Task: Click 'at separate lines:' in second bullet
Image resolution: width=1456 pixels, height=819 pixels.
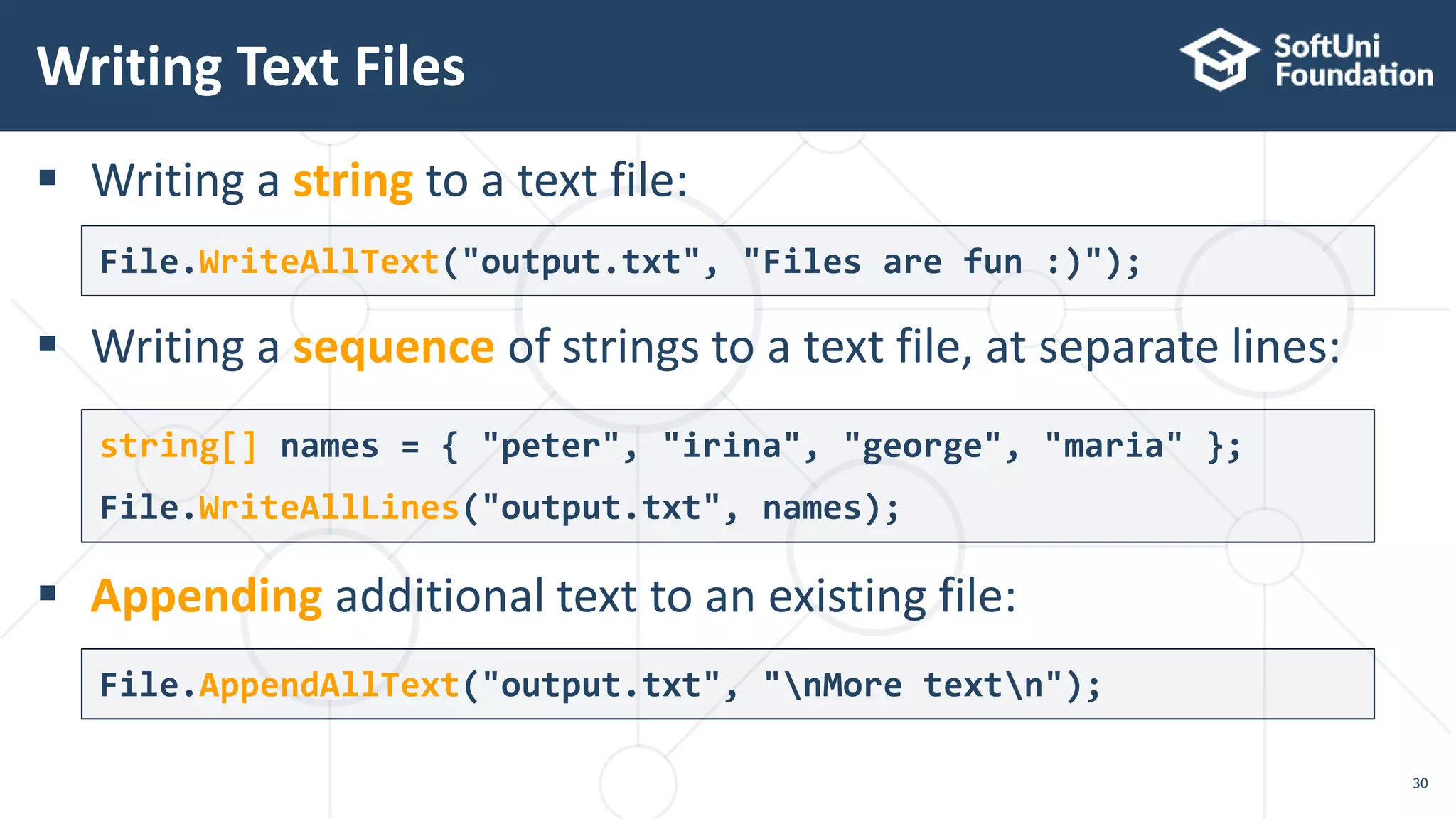Action: [1163, 347]
